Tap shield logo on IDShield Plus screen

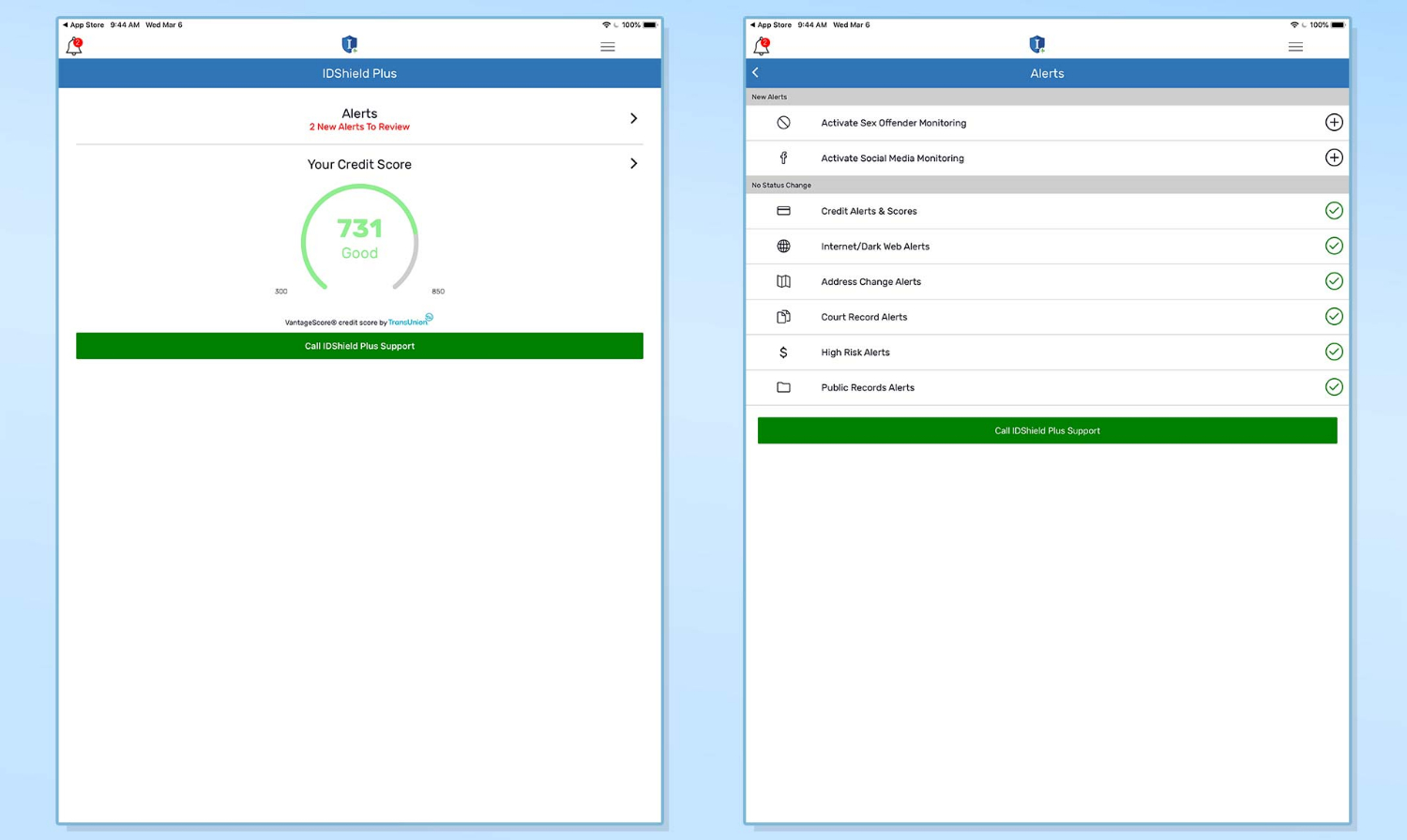349,44
